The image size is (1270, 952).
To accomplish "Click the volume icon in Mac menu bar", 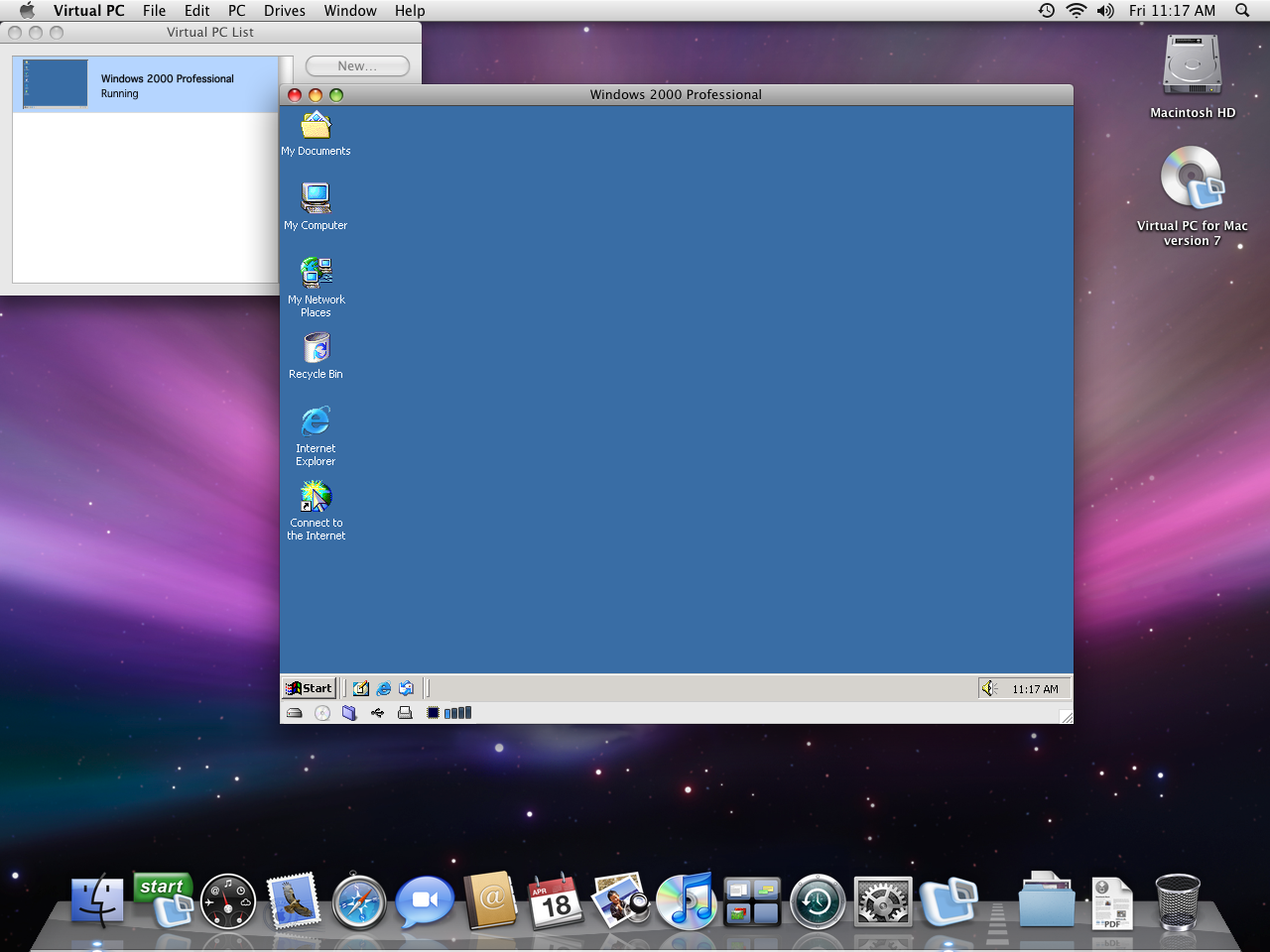I will coord(1105,11).
